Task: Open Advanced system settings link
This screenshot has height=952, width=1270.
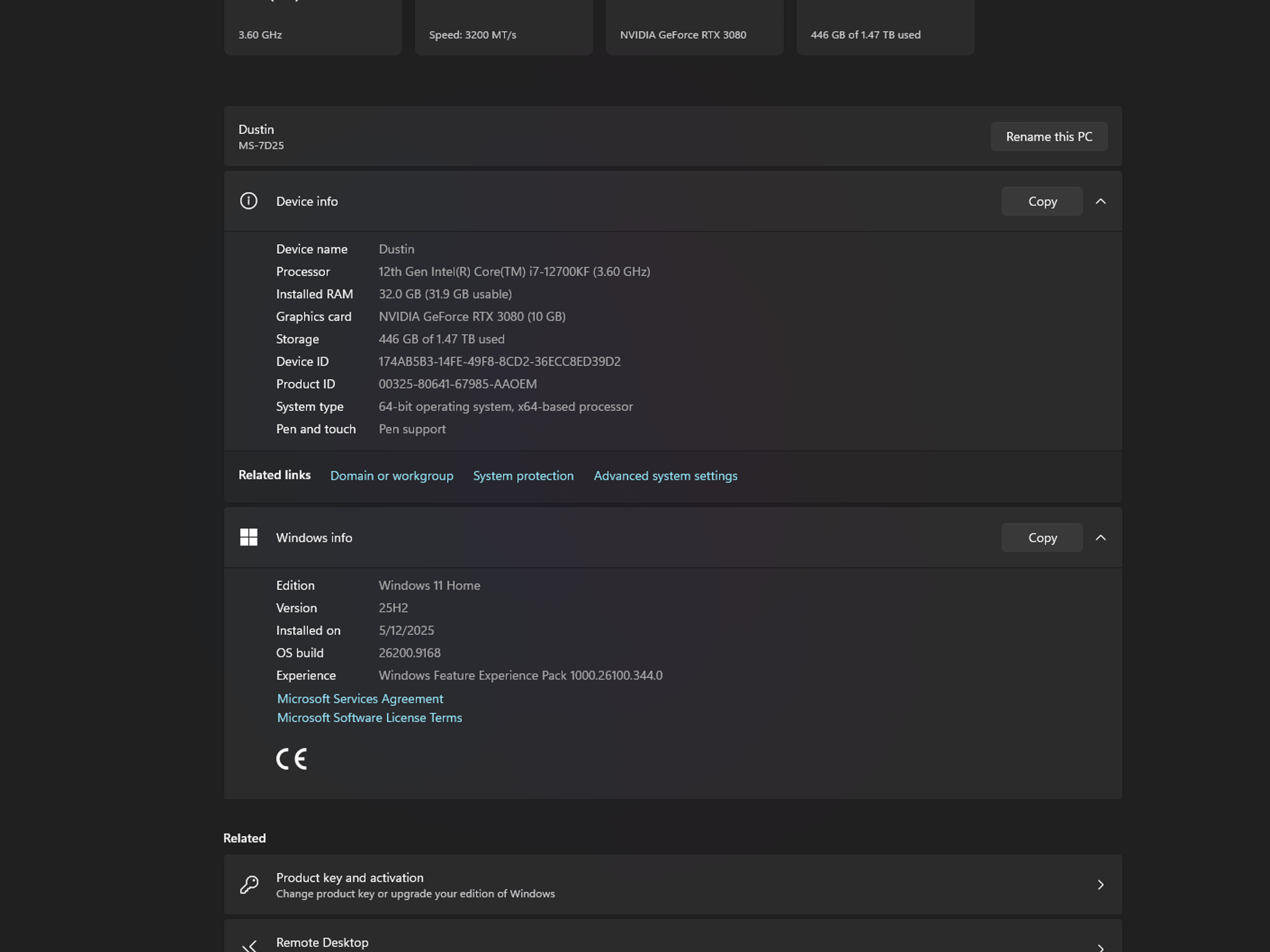Action: 665,475
